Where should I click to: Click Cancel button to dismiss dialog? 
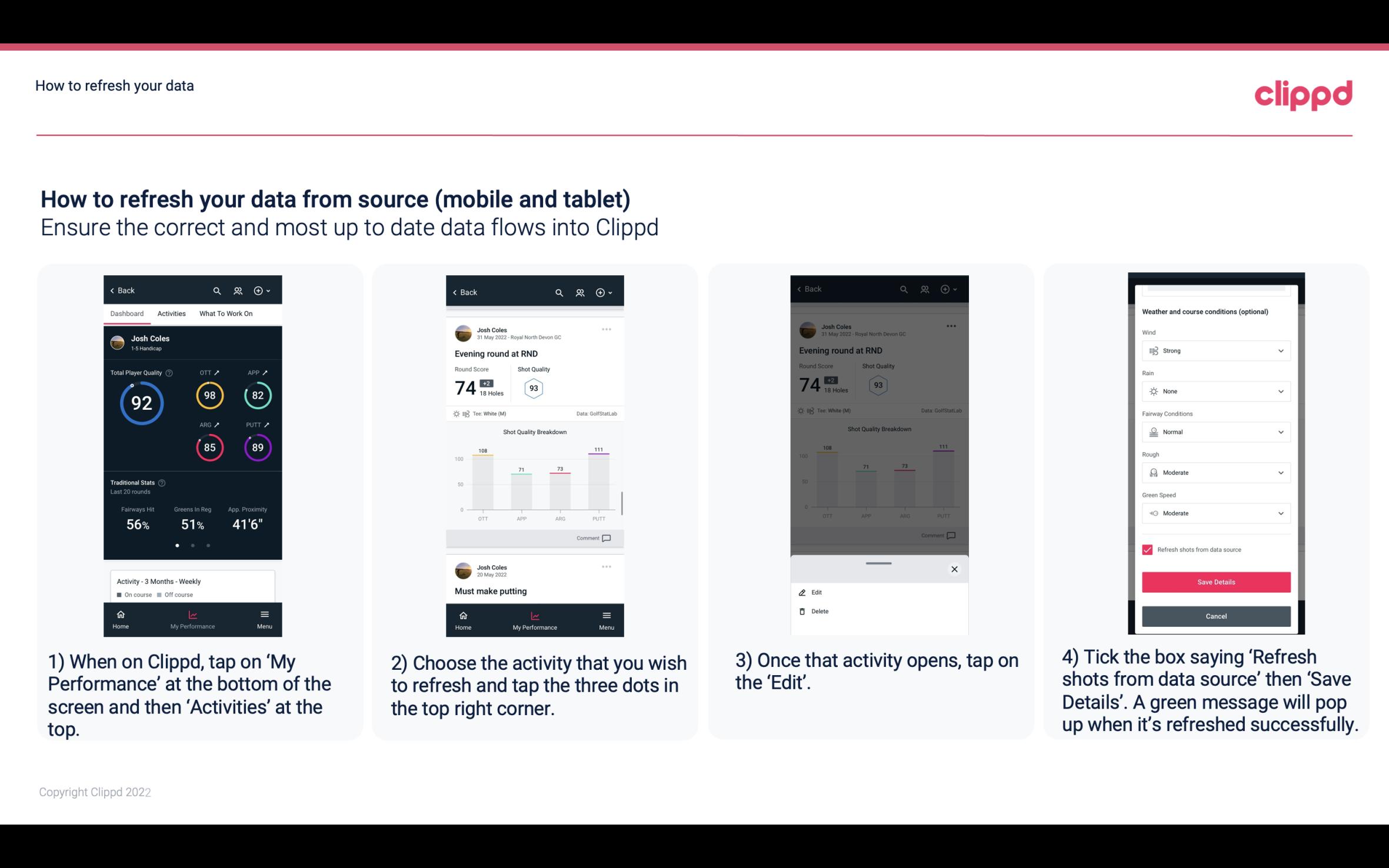[1215, 616]
